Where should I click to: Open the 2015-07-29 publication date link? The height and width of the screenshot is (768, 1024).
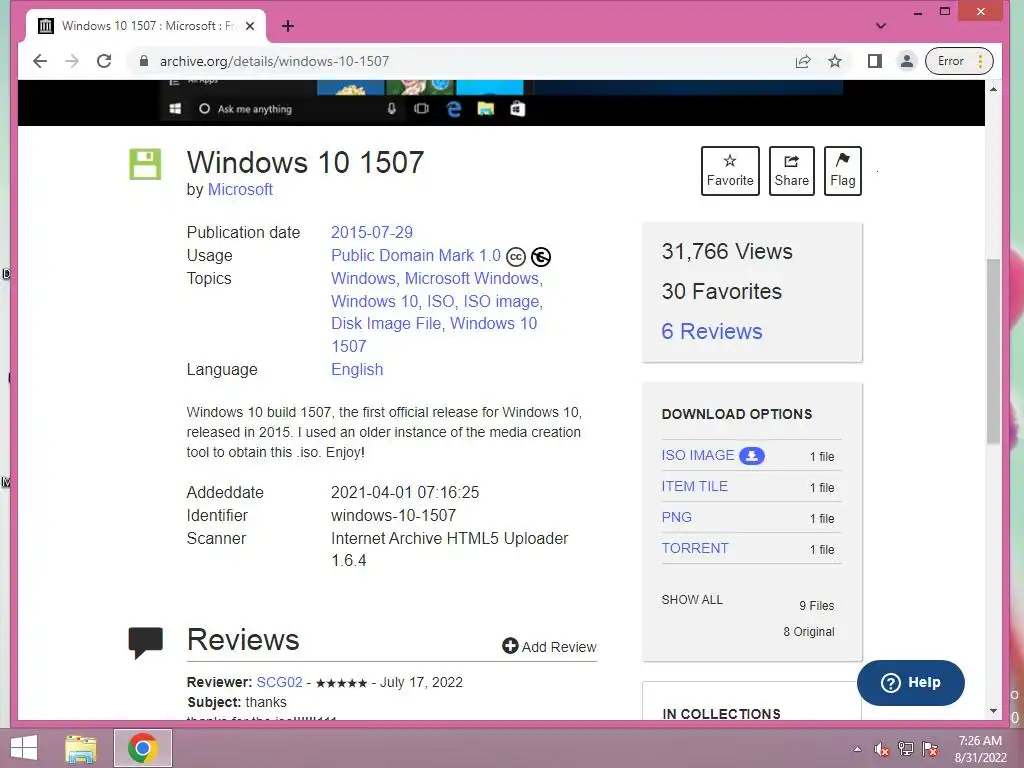pos(372,232)
